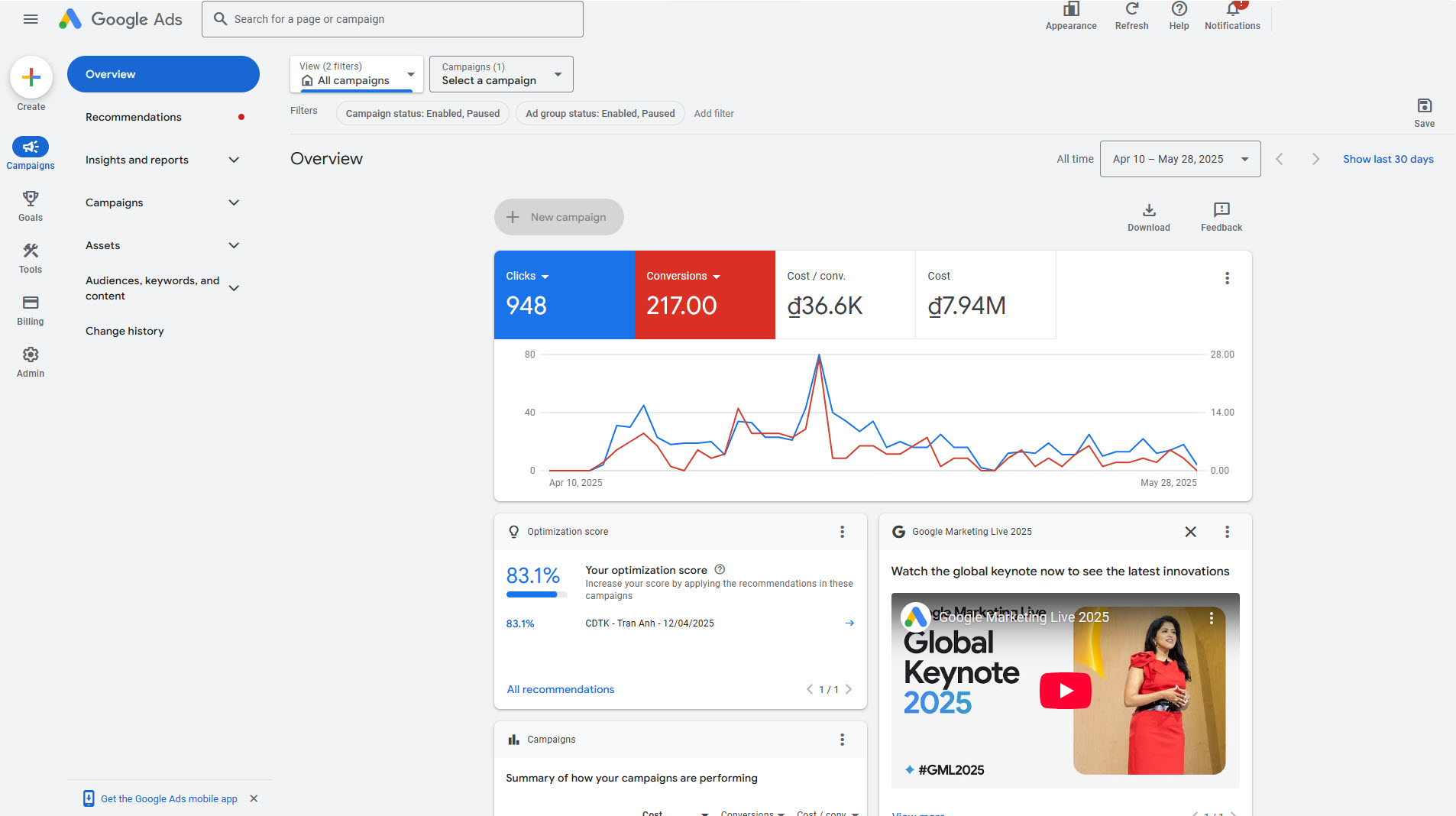Go to the previous date range

[1279, 159]
